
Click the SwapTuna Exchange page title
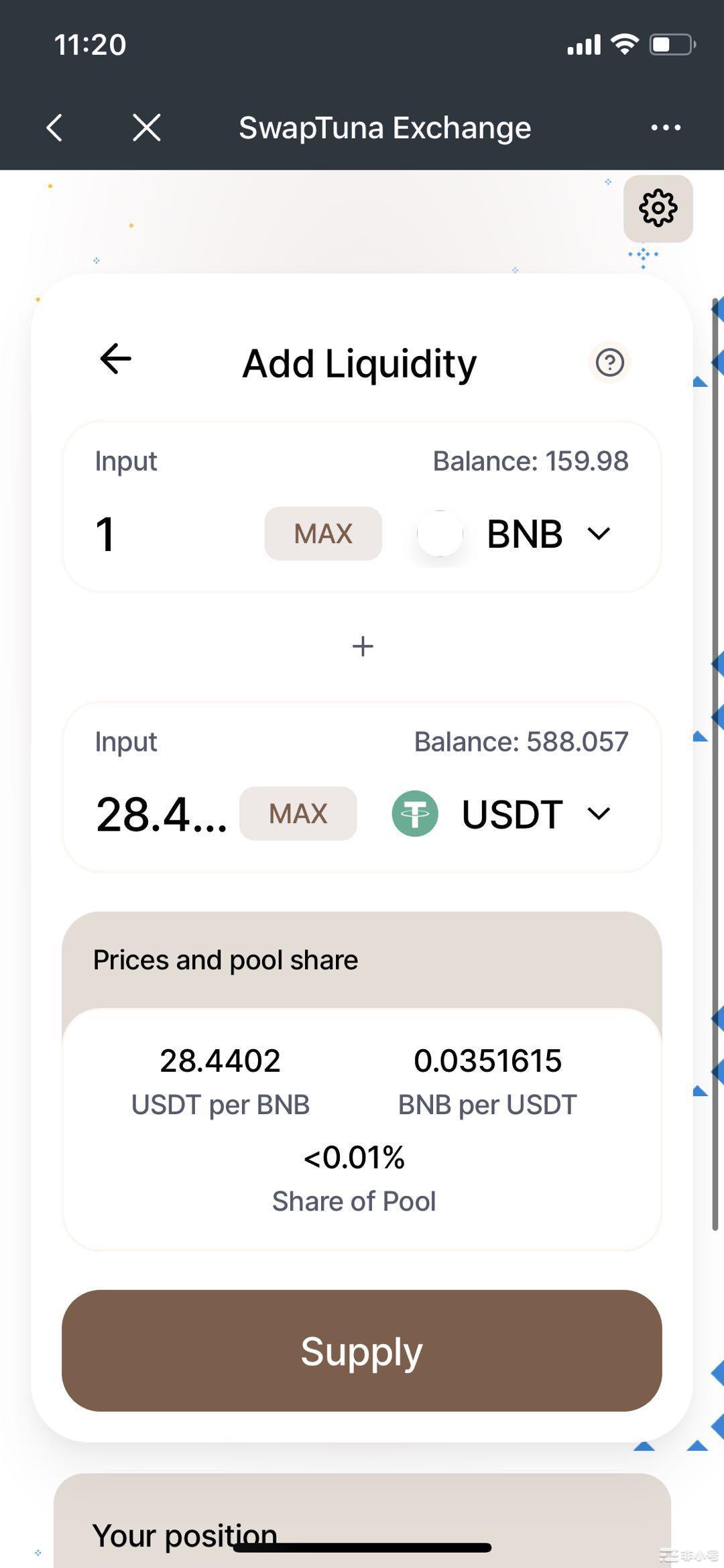pos(385,127)
